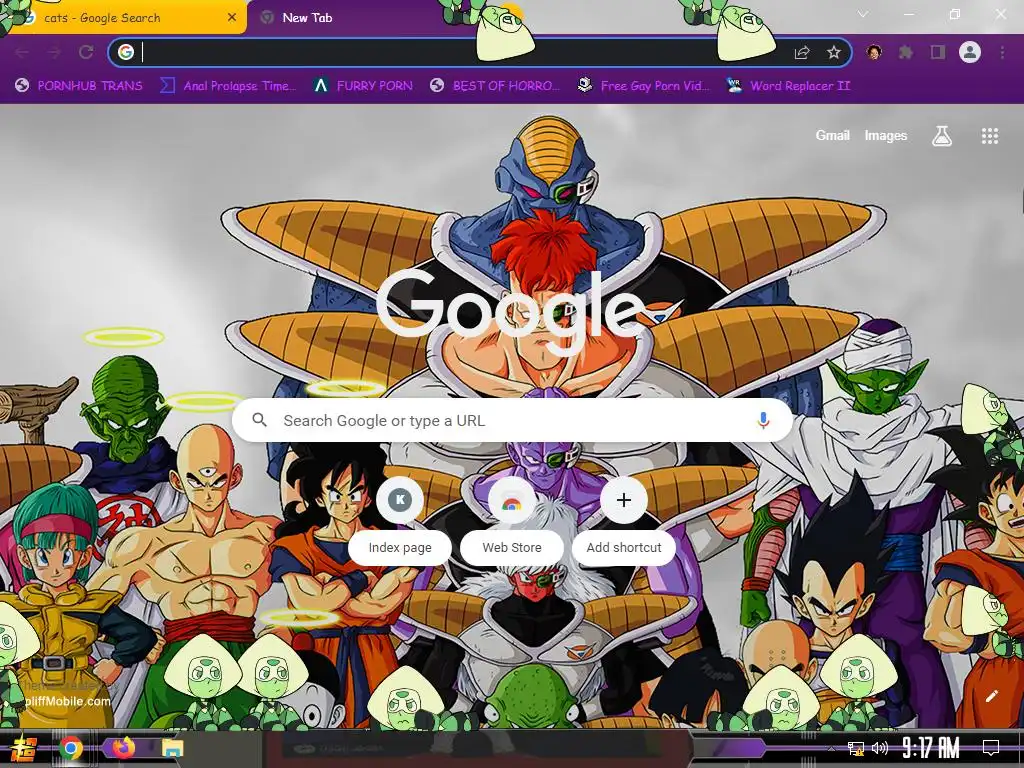Click the browser Back arrow
Screen dimensions: 1024x768
22,52
